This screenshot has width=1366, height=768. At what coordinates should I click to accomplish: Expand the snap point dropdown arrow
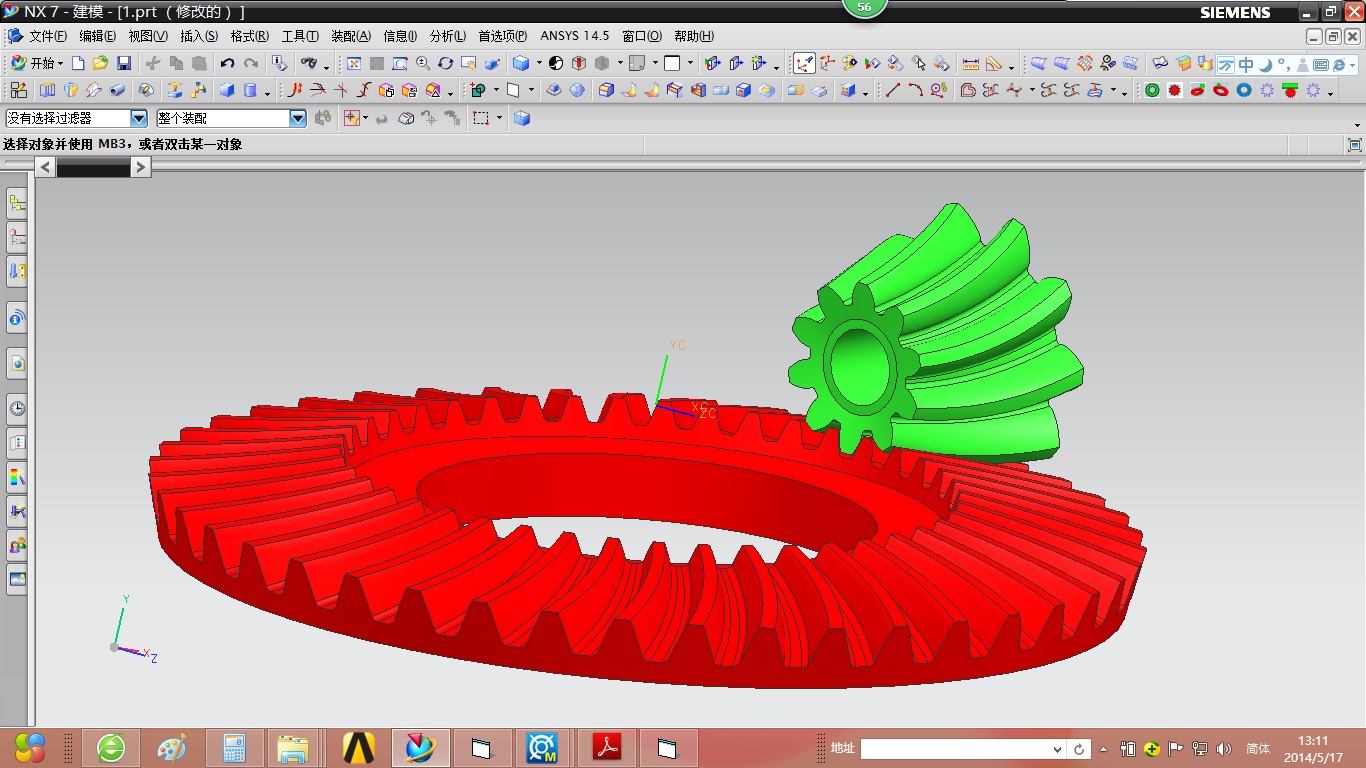coord(365,118)
